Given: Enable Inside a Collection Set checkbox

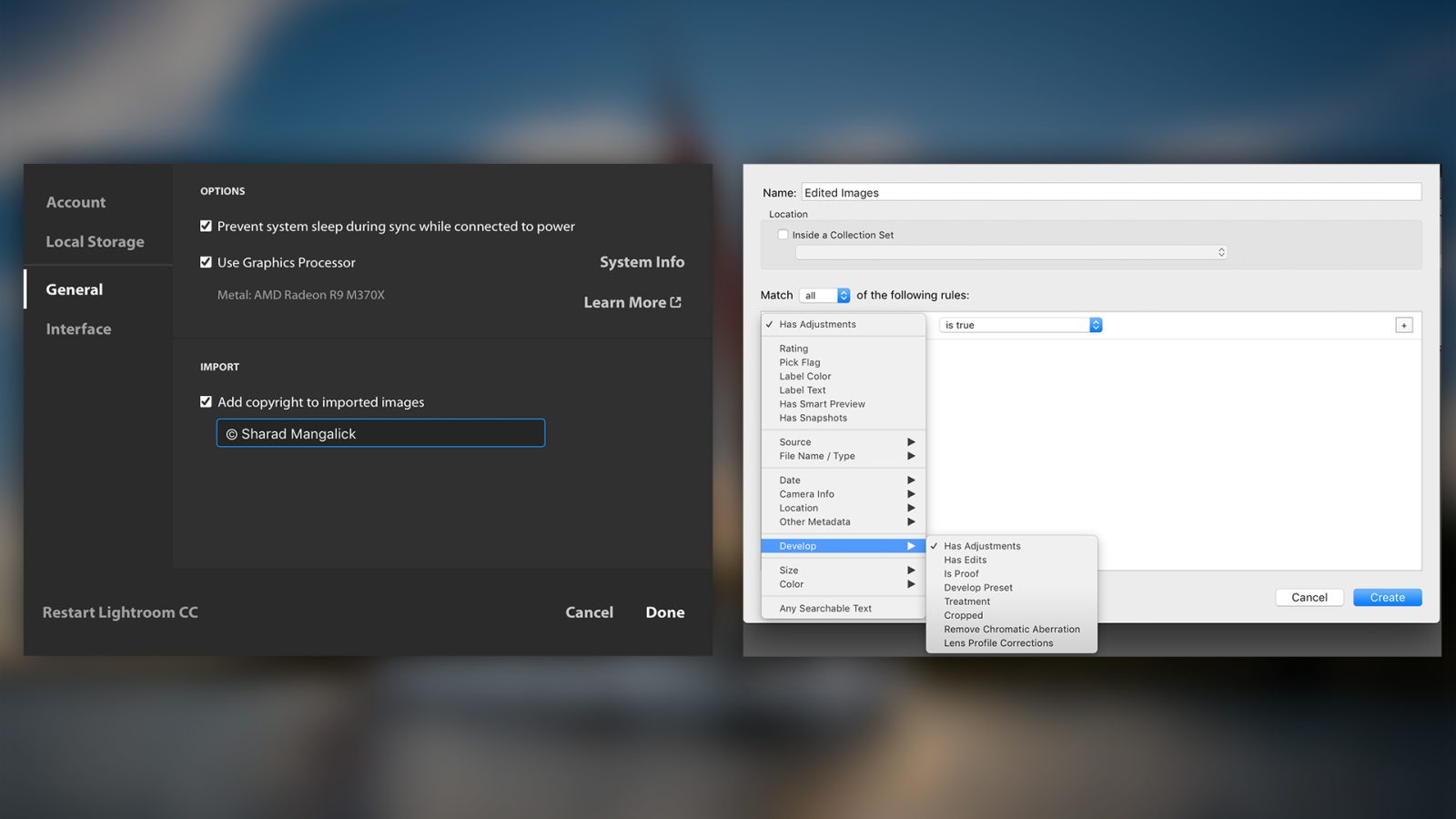Looking at the screenshot, I should tap(783, 235).
